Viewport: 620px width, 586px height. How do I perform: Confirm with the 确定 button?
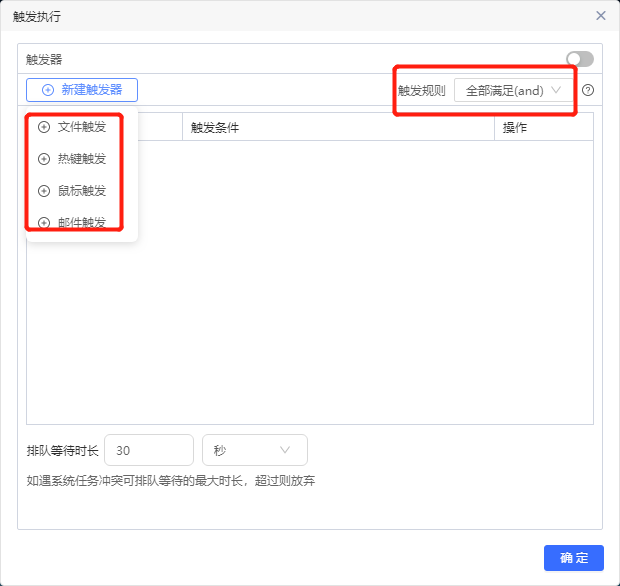pos(574,558)
